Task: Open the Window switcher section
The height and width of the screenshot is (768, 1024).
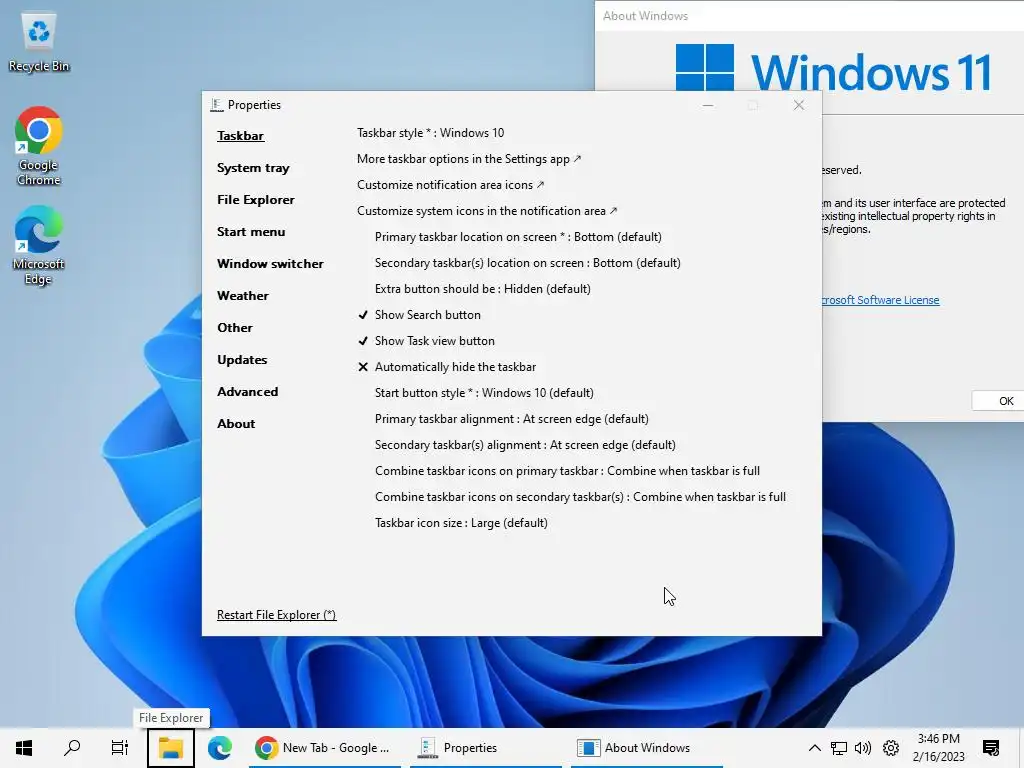Action: pos(270,264)
